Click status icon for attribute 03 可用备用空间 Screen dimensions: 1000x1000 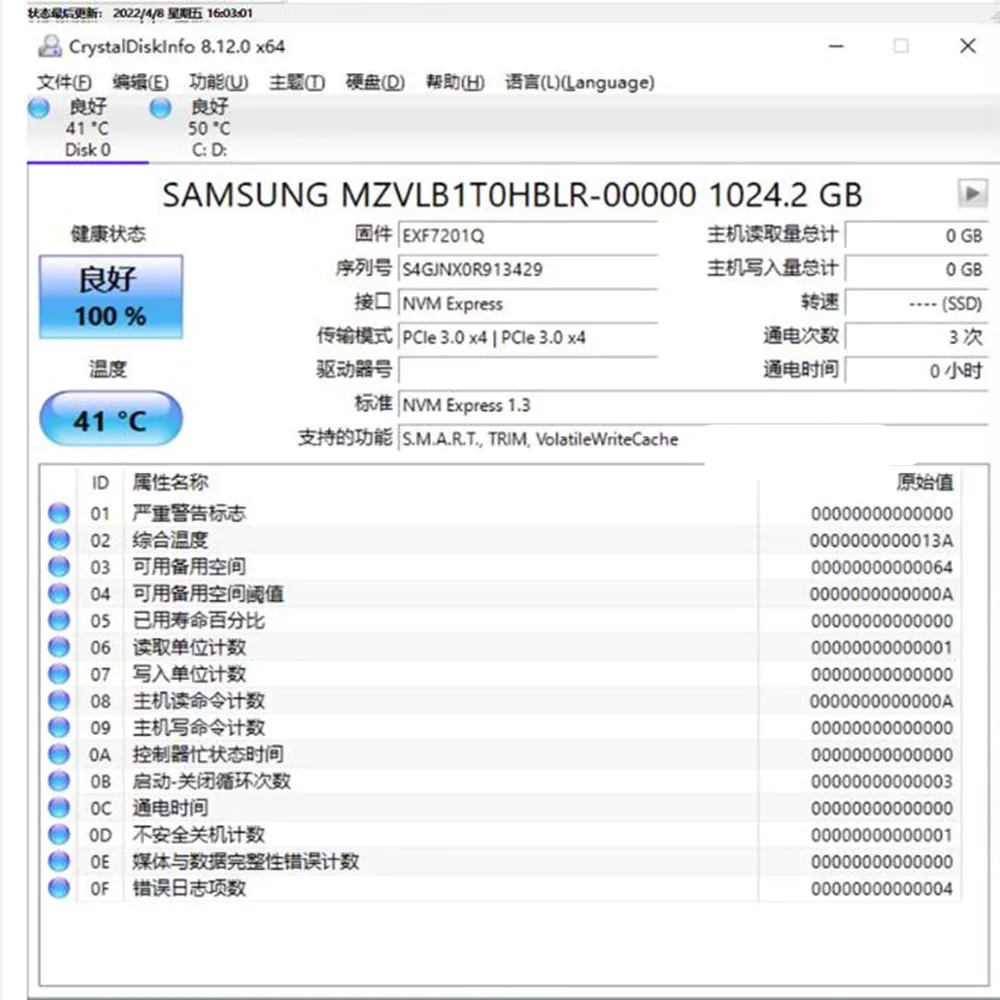pos(59,567)
